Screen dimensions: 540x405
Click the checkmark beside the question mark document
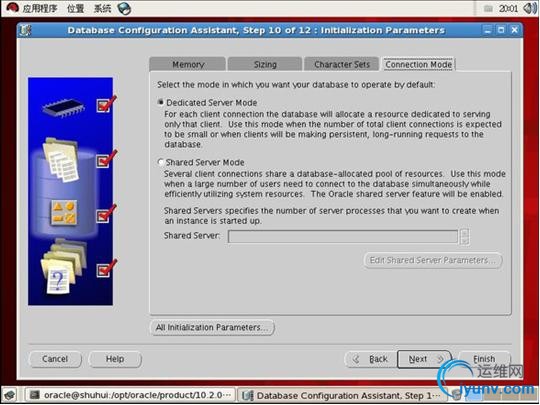106,268
